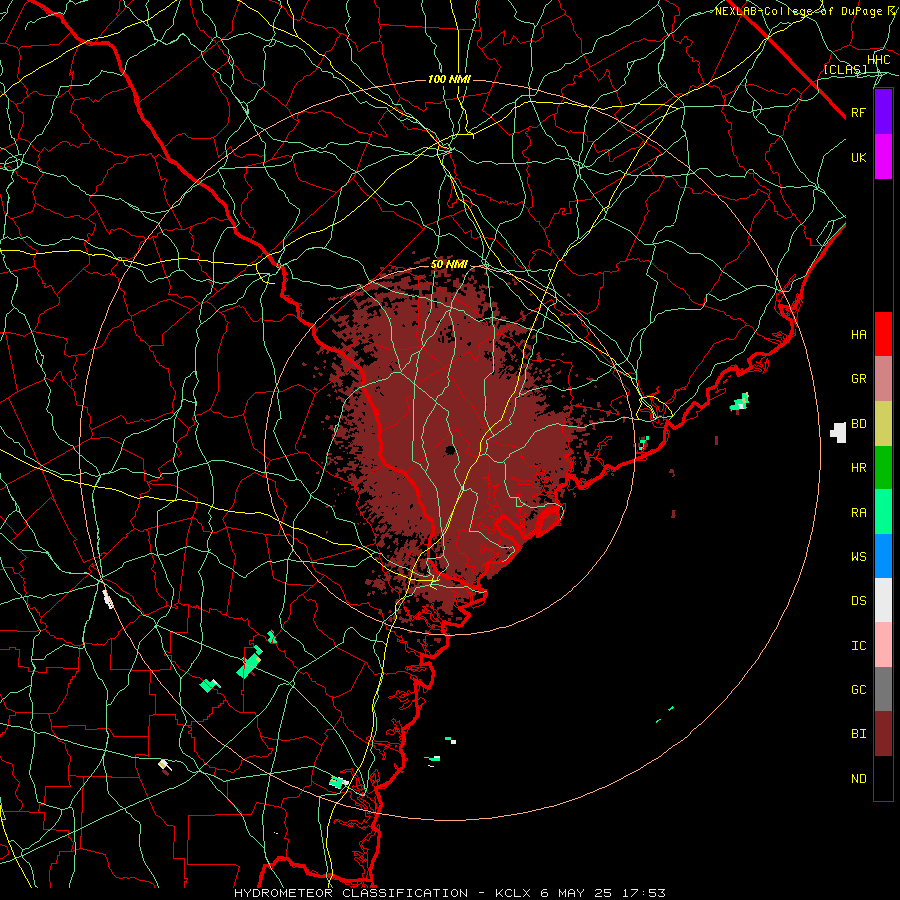This screenshot has width=900, height=900.
Task: Click the [CLAS] unit label
Action: 845,70
